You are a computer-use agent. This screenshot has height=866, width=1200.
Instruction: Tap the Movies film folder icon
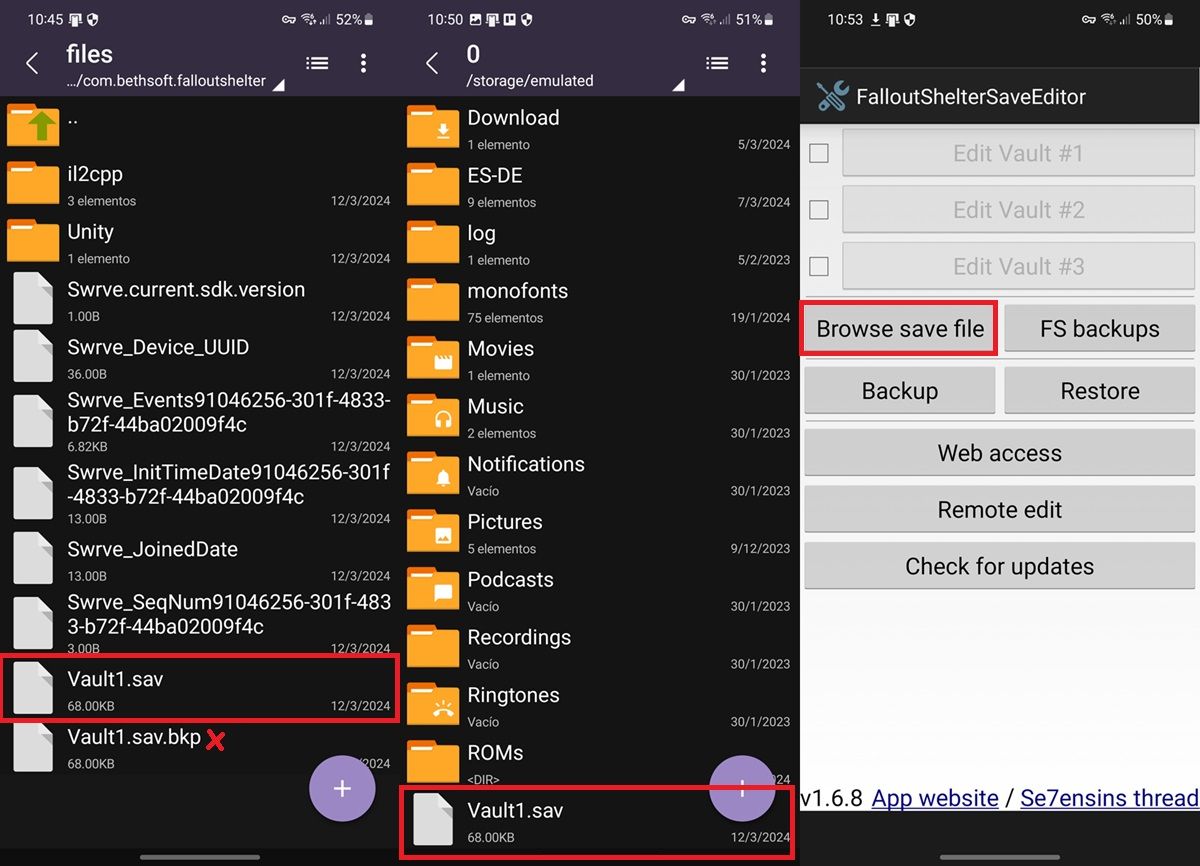[433, 357]
